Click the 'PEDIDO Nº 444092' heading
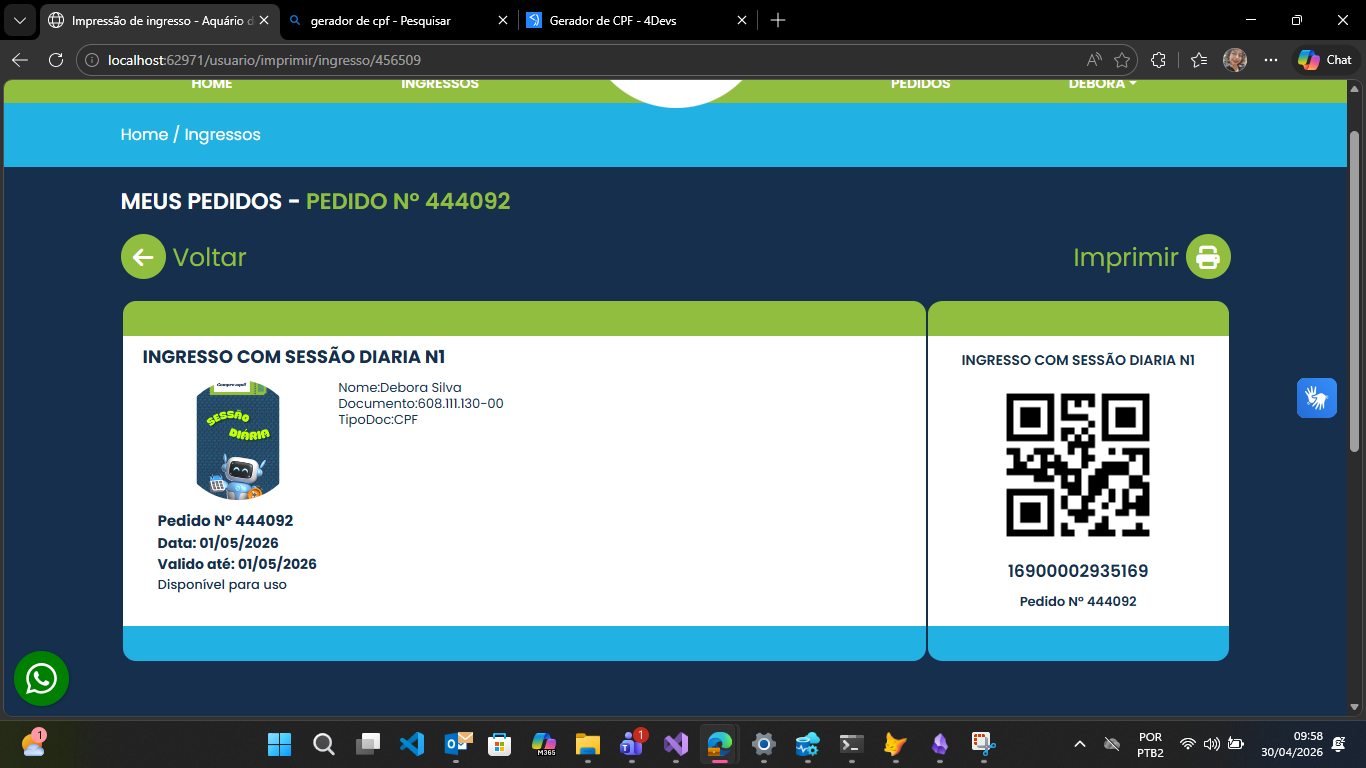The height and width of the screenshot is (768, 1366). [x=408, y=201]
